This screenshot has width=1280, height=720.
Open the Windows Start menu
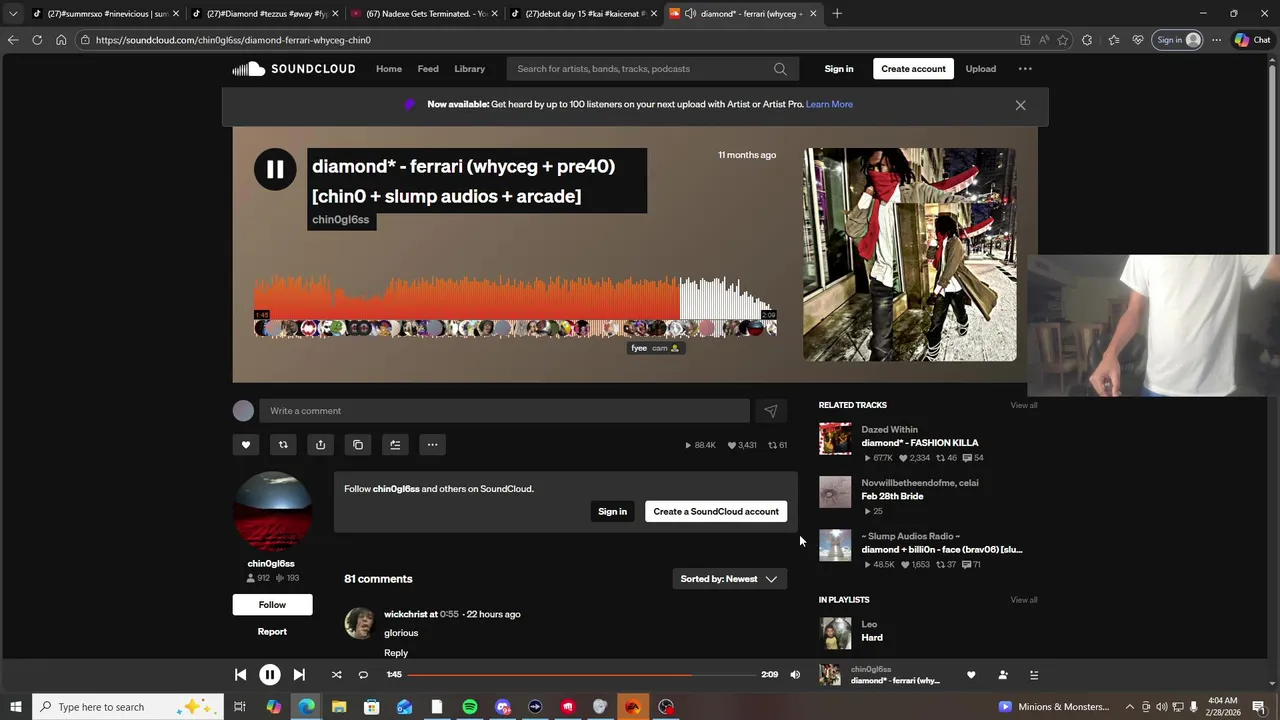point(15,707)
